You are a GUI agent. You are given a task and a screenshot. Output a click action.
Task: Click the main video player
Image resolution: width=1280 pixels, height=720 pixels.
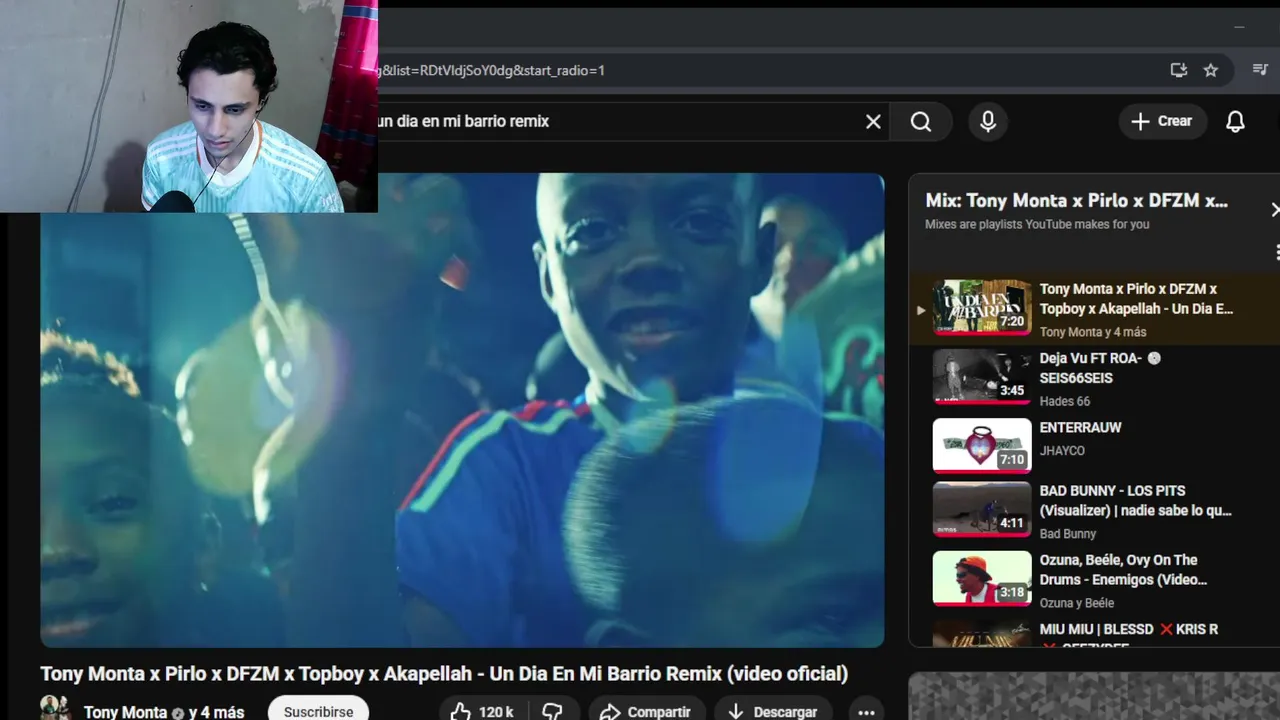pos(462,410)
